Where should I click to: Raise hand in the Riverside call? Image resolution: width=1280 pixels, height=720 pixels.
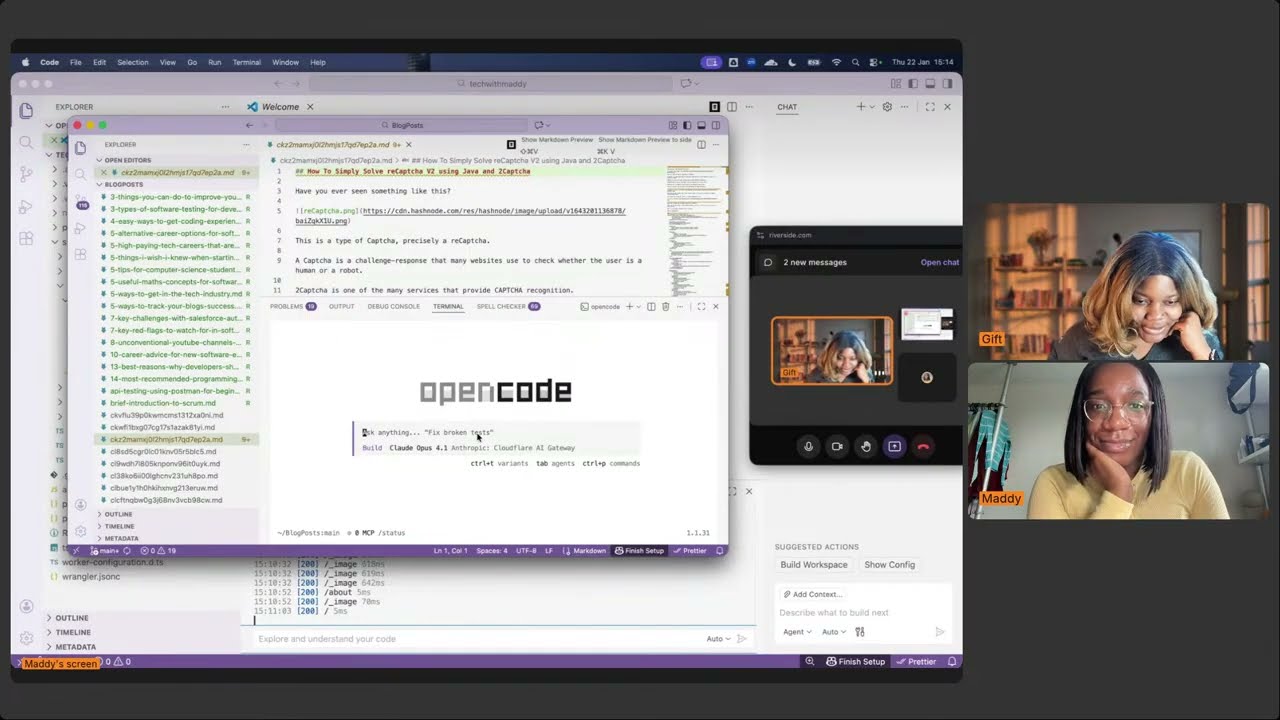[x=866, y=446]
